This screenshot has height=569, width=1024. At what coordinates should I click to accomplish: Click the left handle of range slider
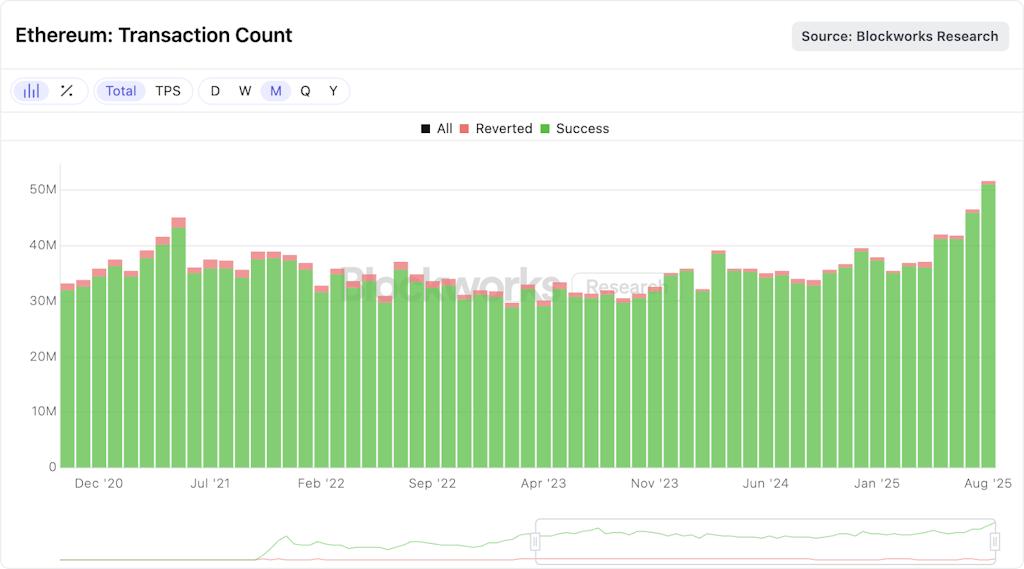(535, 541)
